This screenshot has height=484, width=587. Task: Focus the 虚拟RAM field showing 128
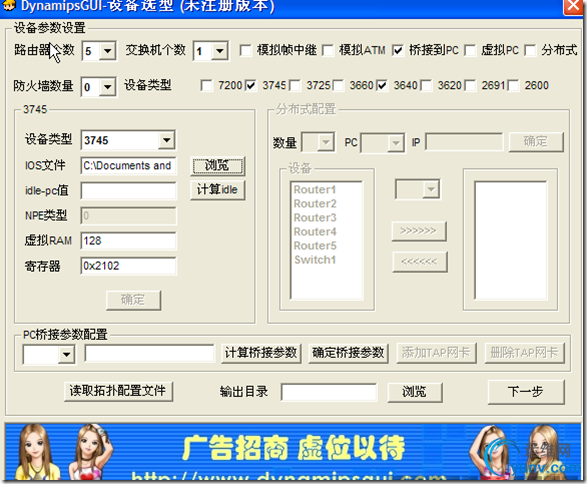click(x=128, y=241)
